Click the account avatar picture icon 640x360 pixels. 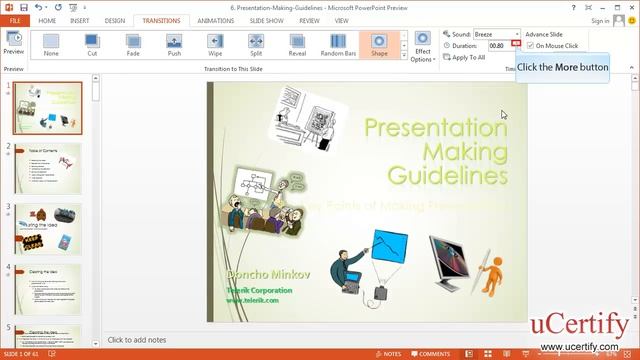pyautogui.click(x=619, y=21)
